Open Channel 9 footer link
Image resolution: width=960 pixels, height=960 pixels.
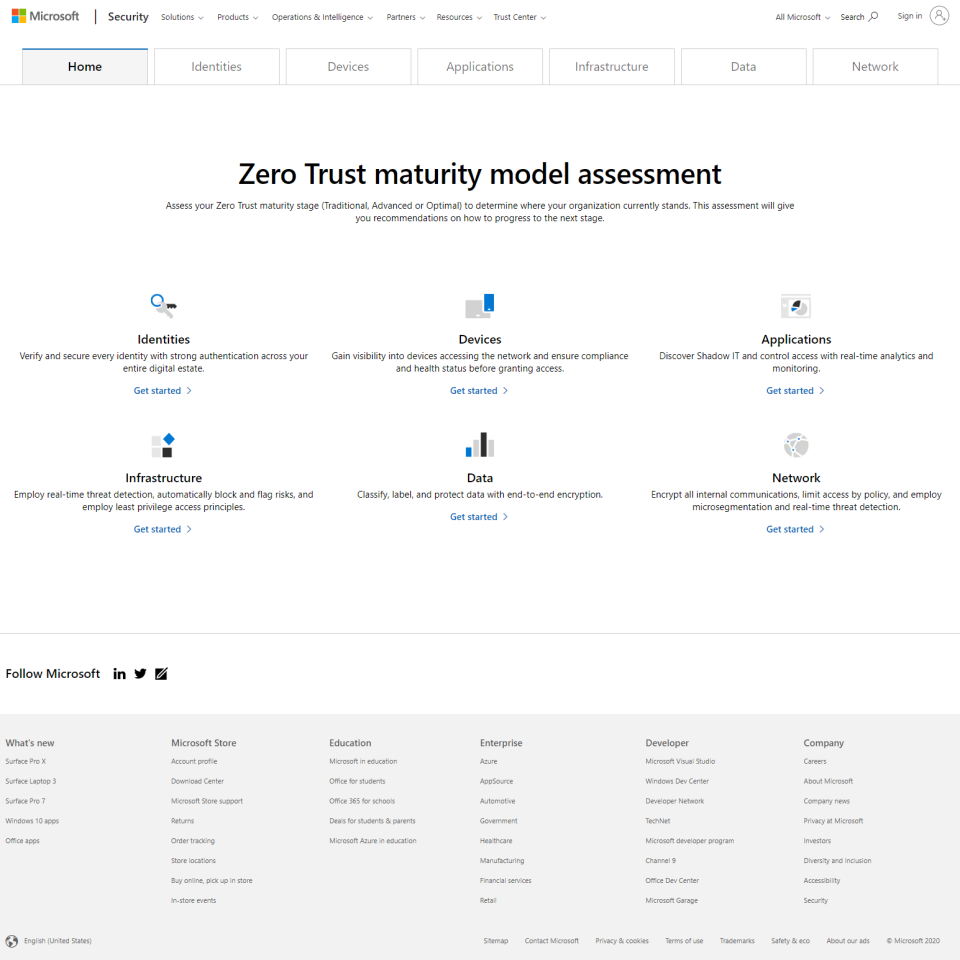pos(661,861)
